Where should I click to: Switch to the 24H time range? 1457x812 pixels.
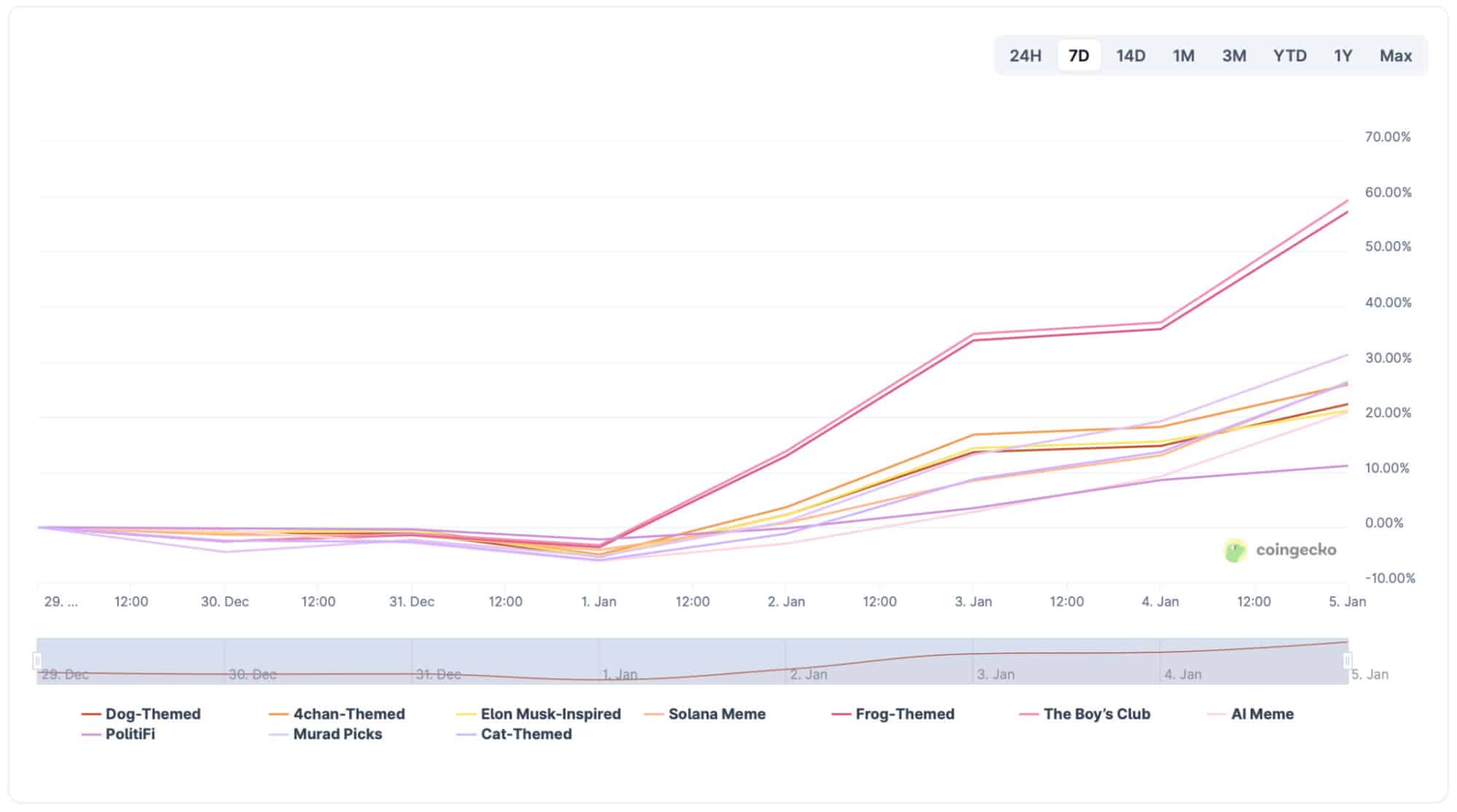(x=1025, y=56)
